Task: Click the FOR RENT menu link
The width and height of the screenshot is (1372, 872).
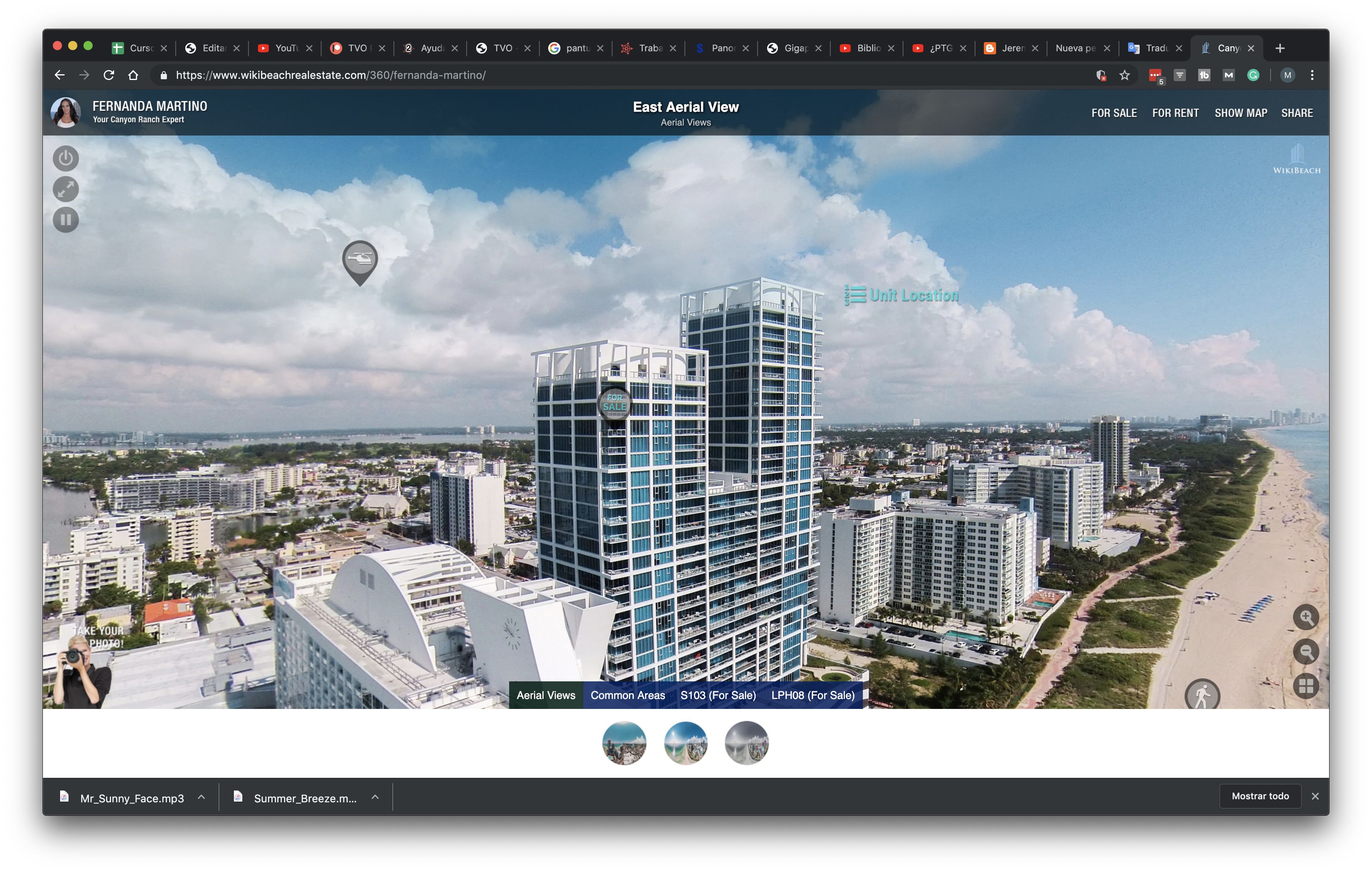Action: pos(1175,113)
